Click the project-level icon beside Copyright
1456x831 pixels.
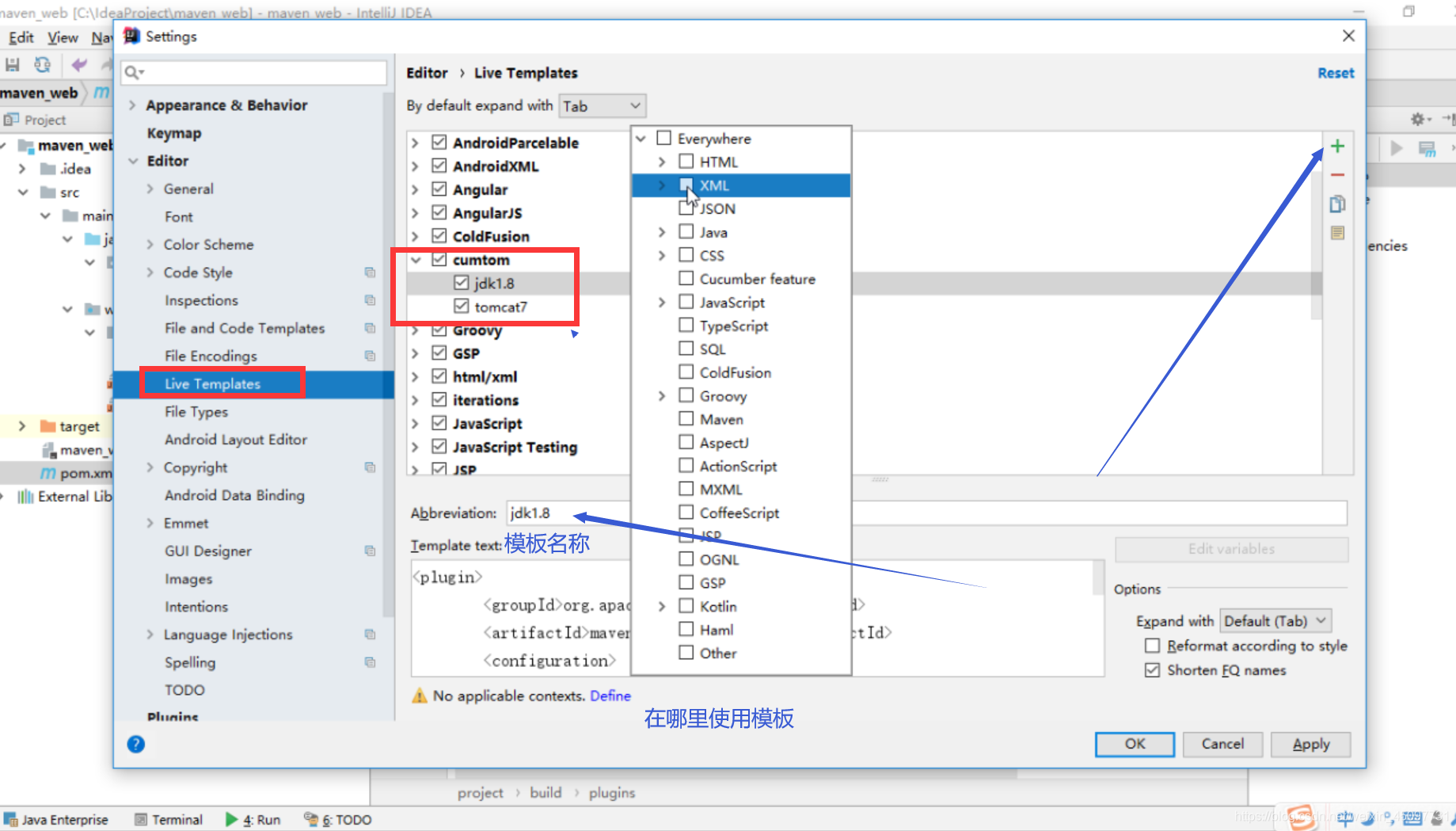pyautogui.click(x=370, y=467)
